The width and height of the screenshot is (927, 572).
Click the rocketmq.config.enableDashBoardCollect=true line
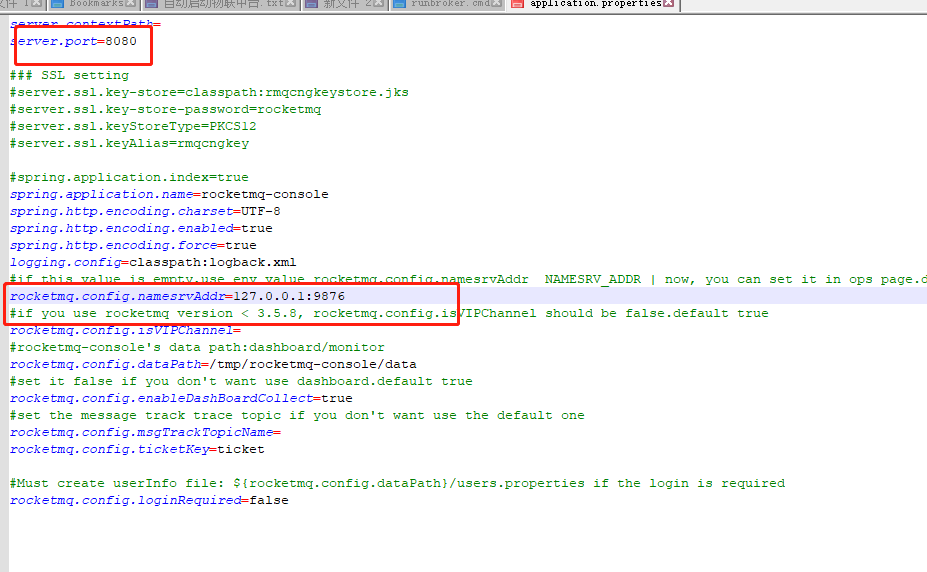click(181, 399)
